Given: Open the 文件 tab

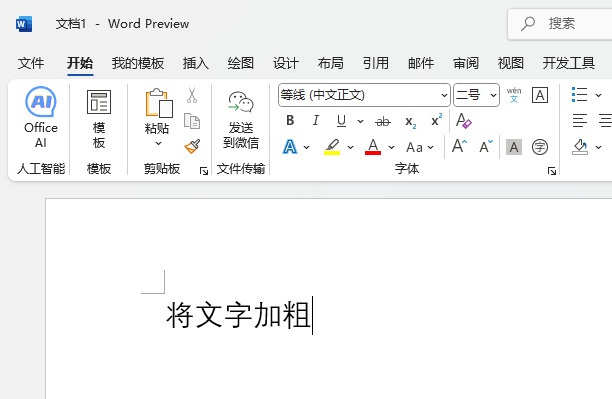Looking at the screenshot, I should pyautogui.click(x=31, y=63).
